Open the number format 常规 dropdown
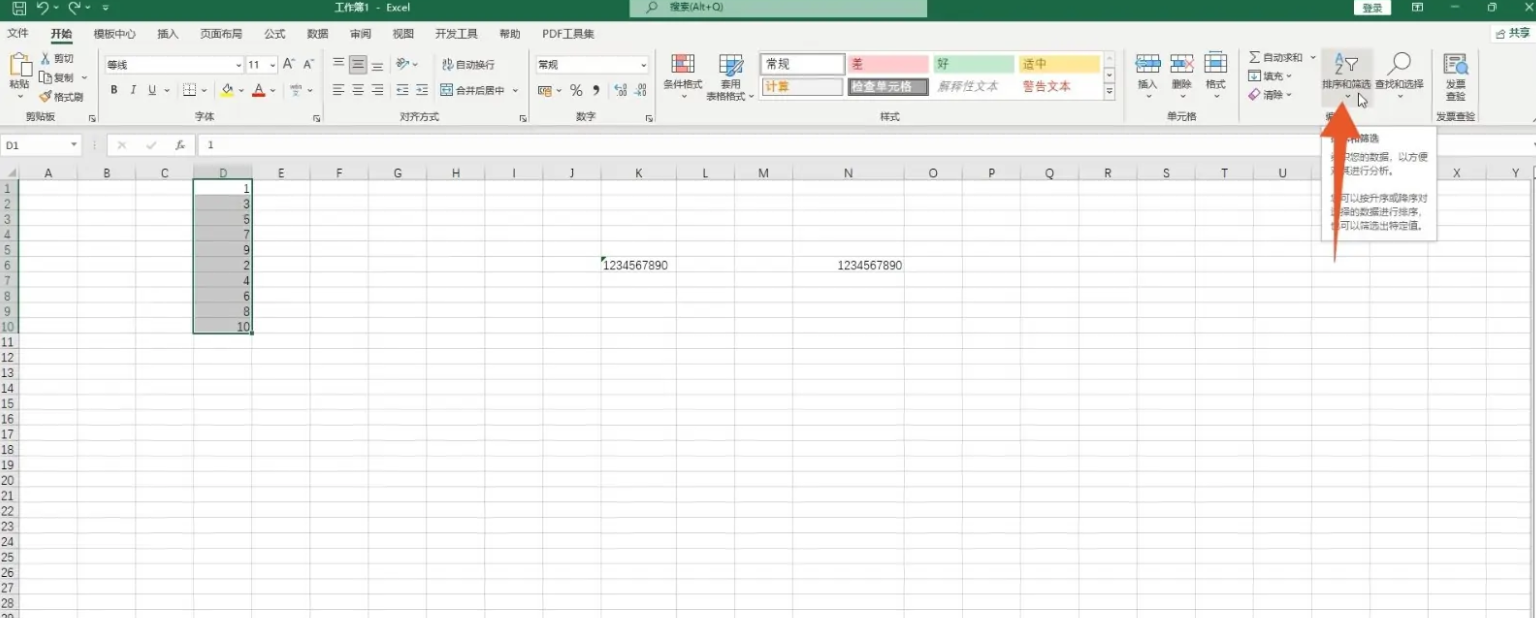The image size is (1536, 618). pyautogui.click(x=643, y=65)
